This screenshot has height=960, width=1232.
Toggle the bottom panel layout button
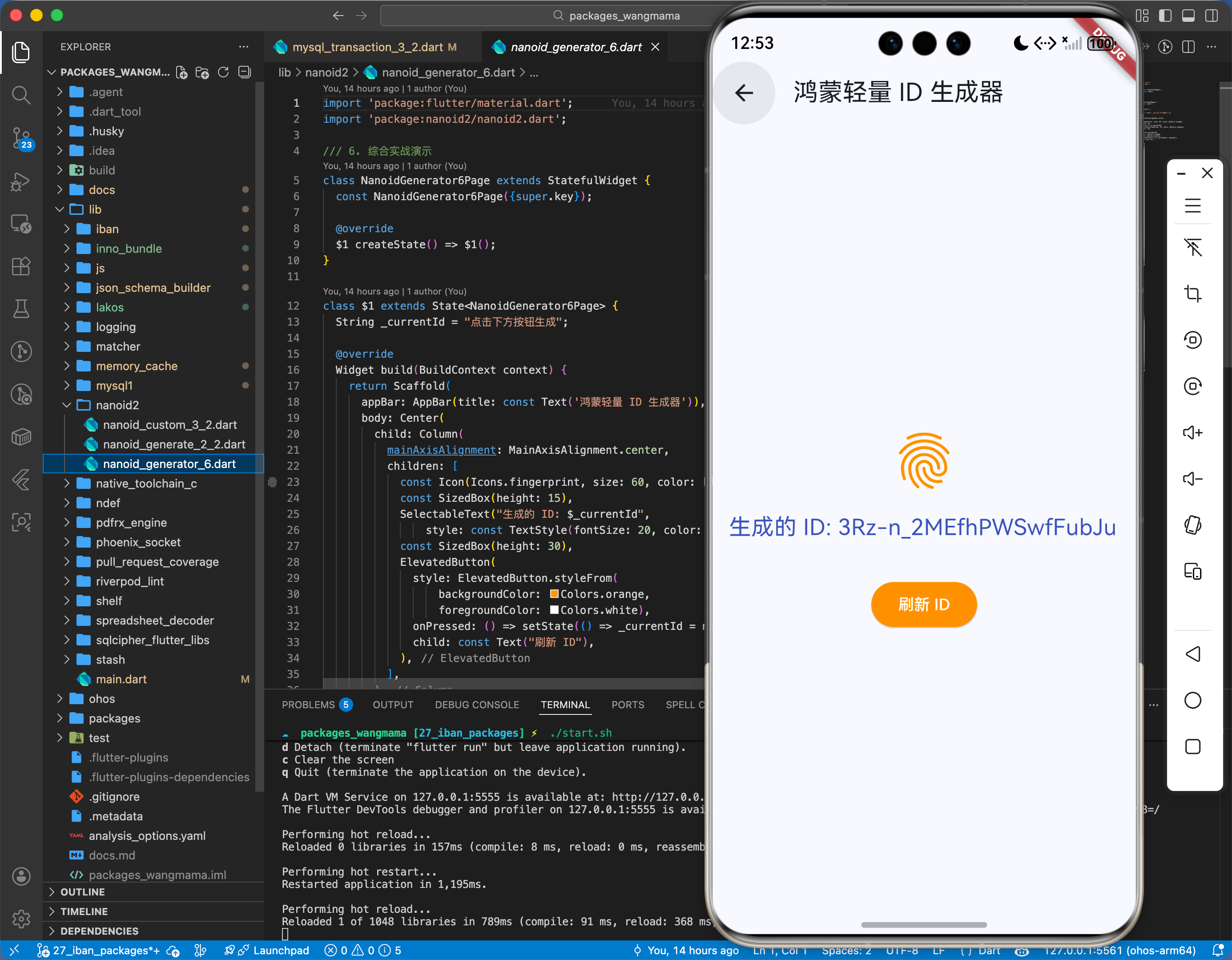pyautogui.click(x=1188, y=15)
